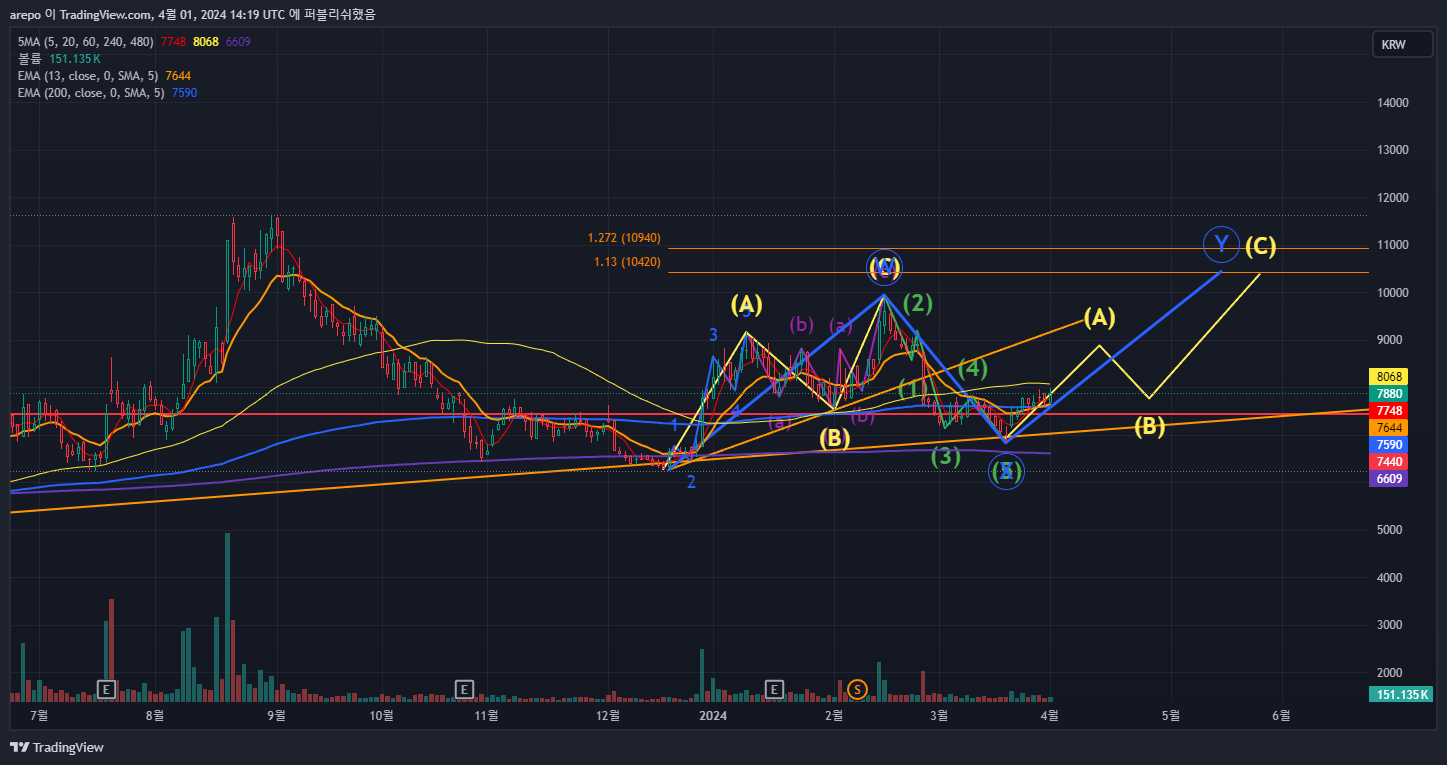Screen dimensions: 1447x765
Task: Select the yellow (C) wave label beside Y
Action: [1260, 245]
